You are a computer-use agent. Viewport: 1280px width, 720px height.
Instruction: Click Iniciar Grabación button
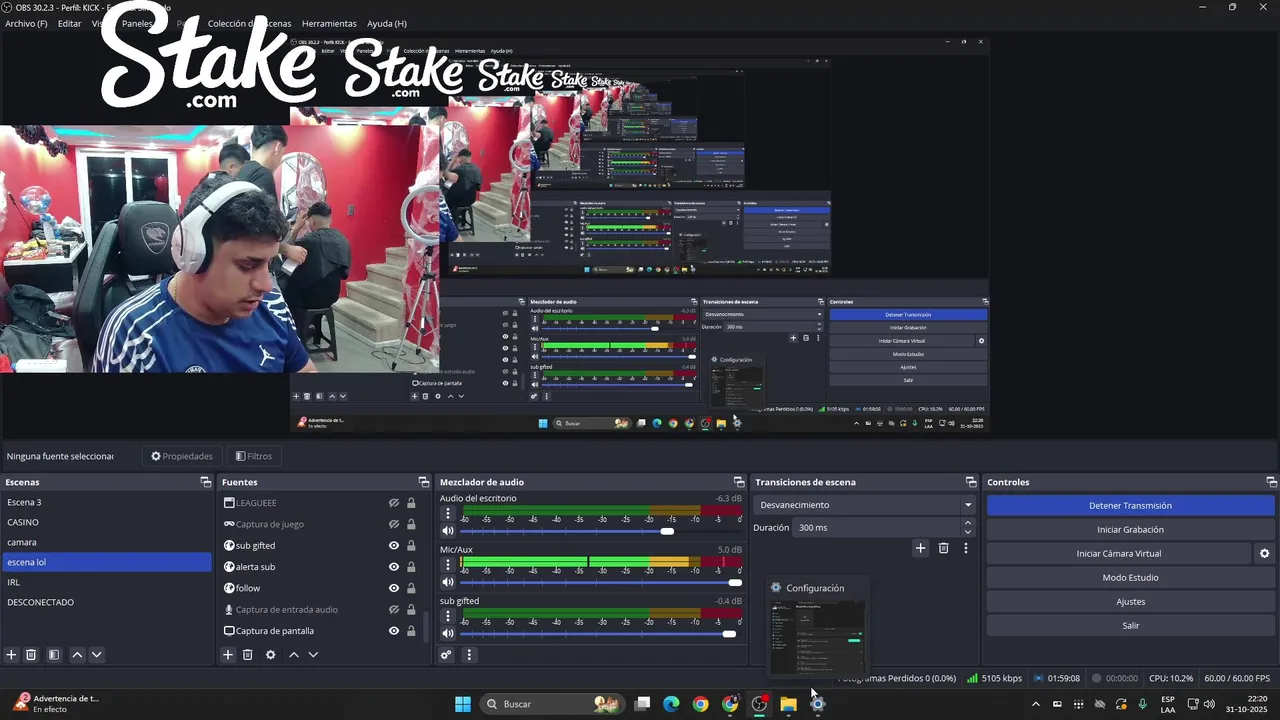[x=1130, y=530]
